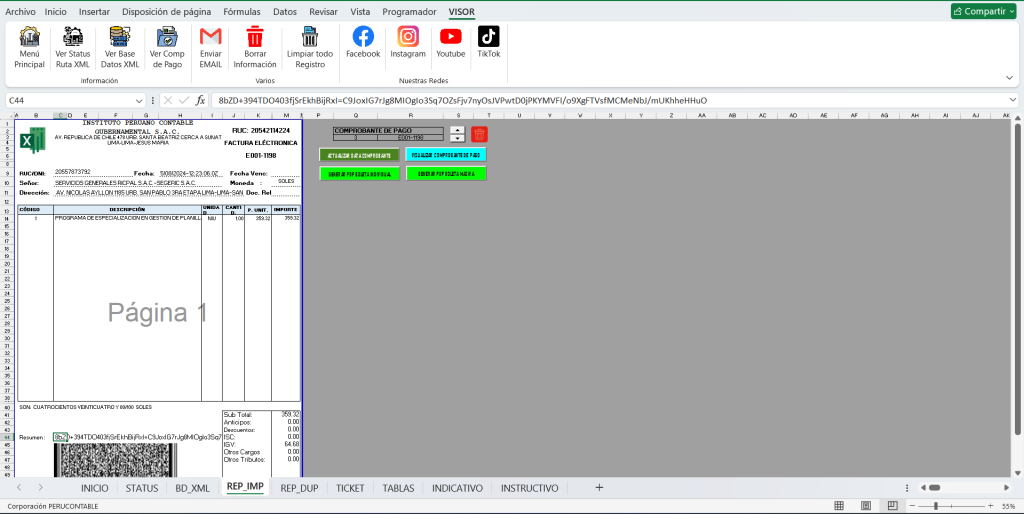Open the Datos ribbon tab

[285, 12]
